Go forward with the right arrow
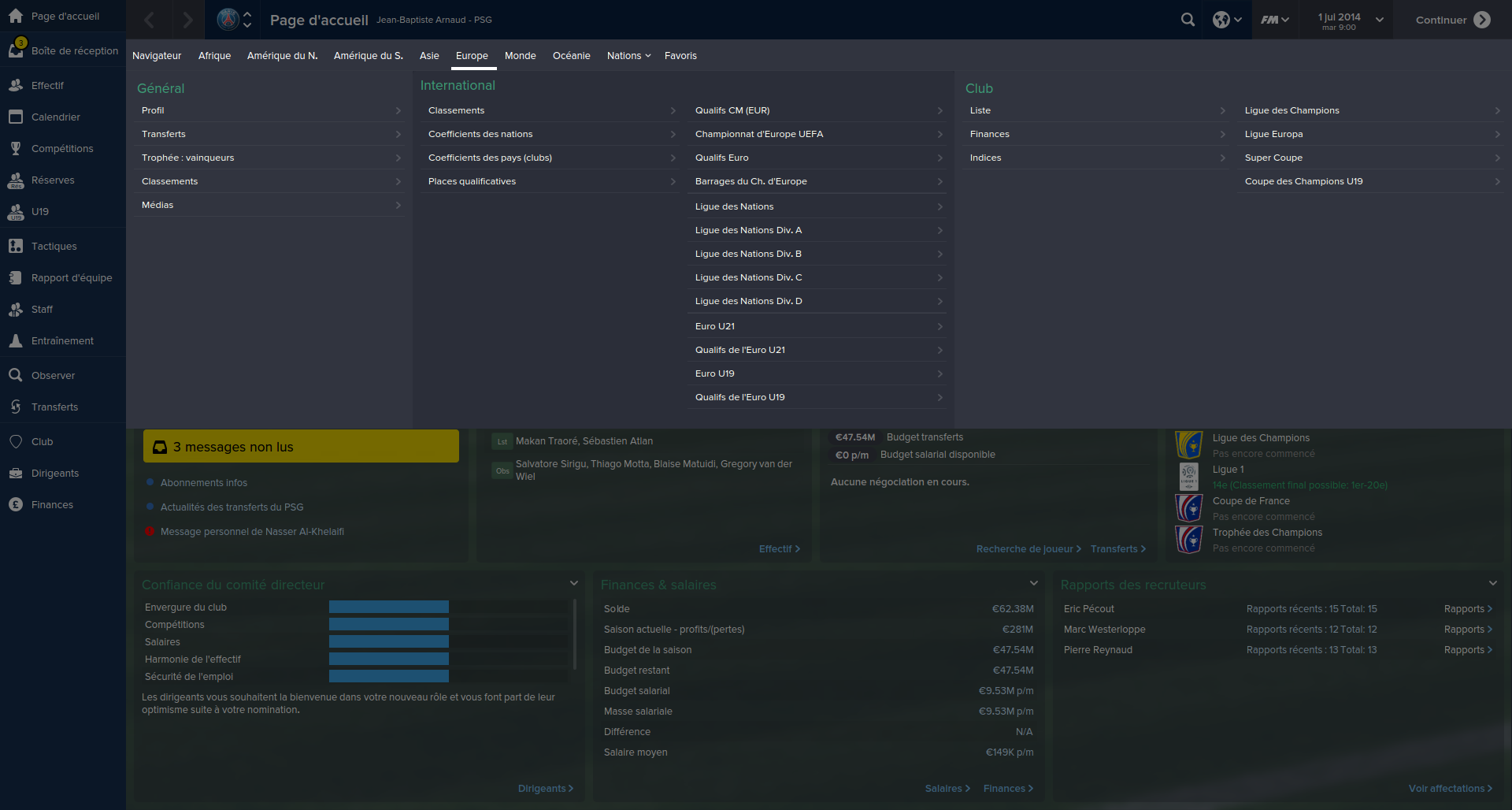 tap(187, 20)
